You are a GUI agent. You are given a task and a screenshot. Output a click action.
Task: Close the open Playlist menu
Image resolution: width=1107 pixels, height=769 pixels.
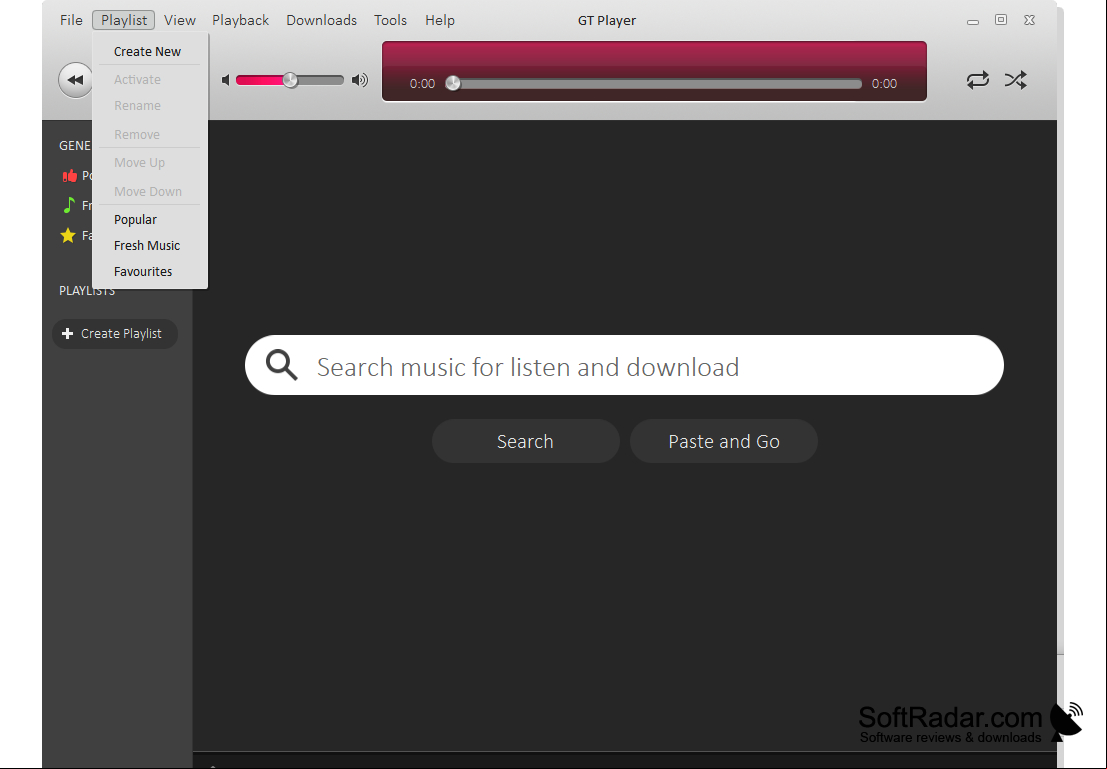coord(124,20)
